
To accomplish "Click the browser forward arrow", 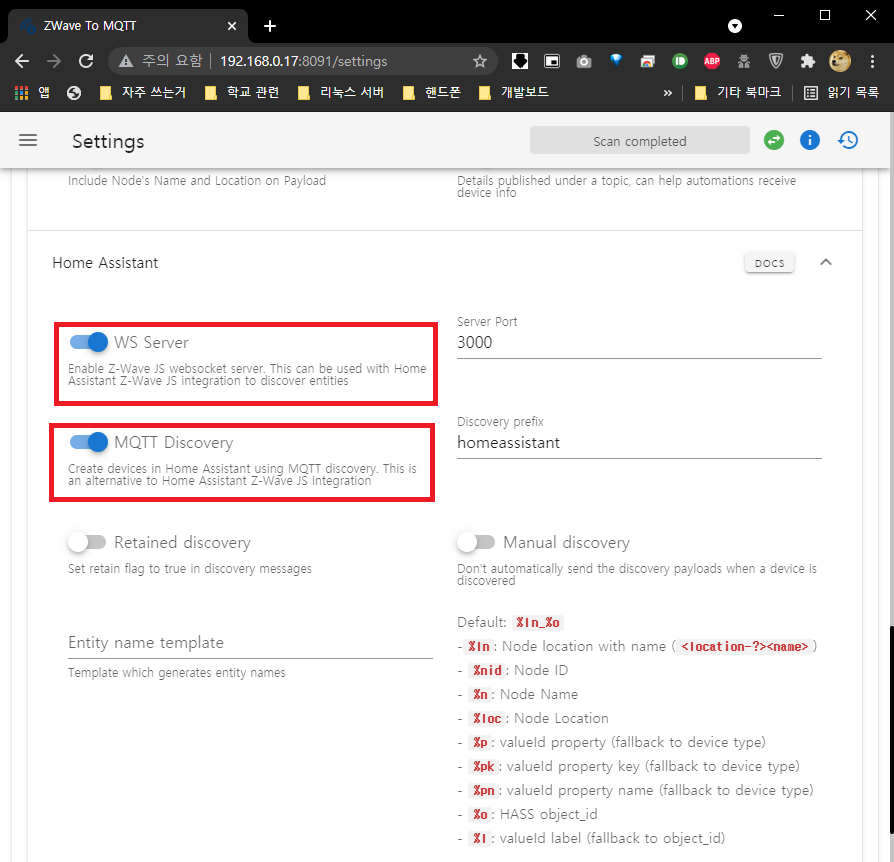I will 54,61.
